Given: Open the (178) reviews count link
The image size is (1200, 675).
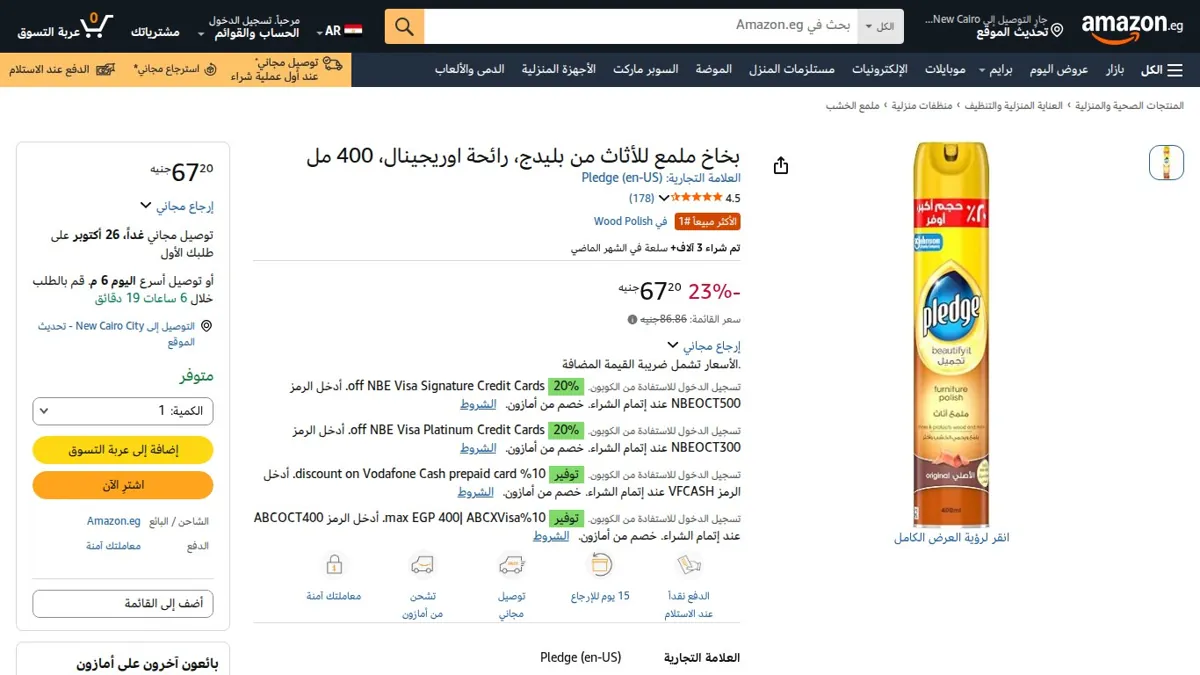Looking at the screenshot, I should click(641, 198).
